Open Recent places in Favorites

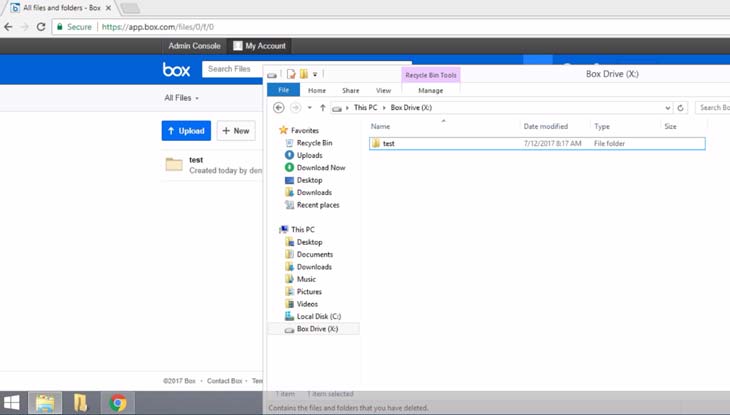click(318, 205)
